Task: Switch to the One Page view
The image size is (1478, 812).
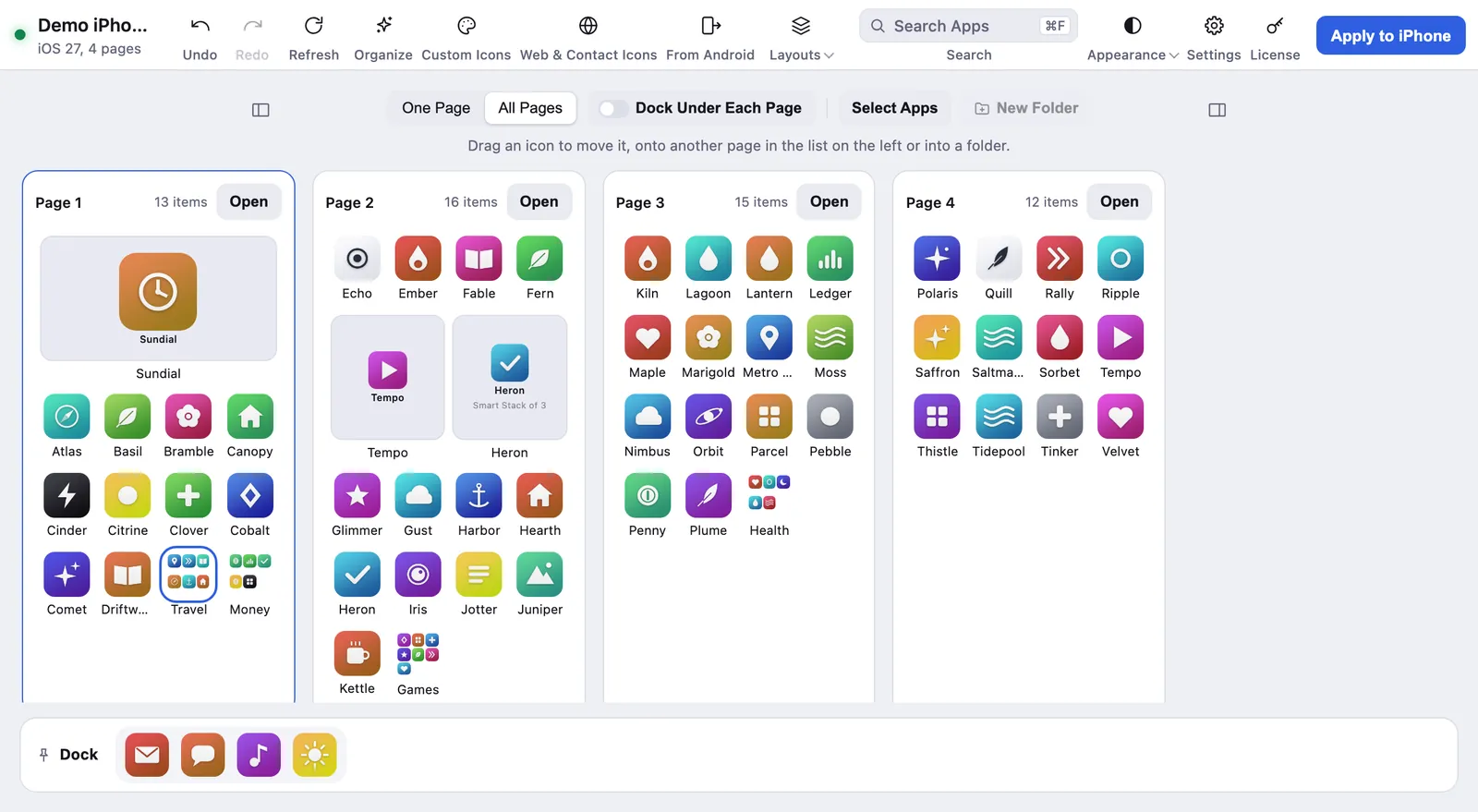Action: 436,108
